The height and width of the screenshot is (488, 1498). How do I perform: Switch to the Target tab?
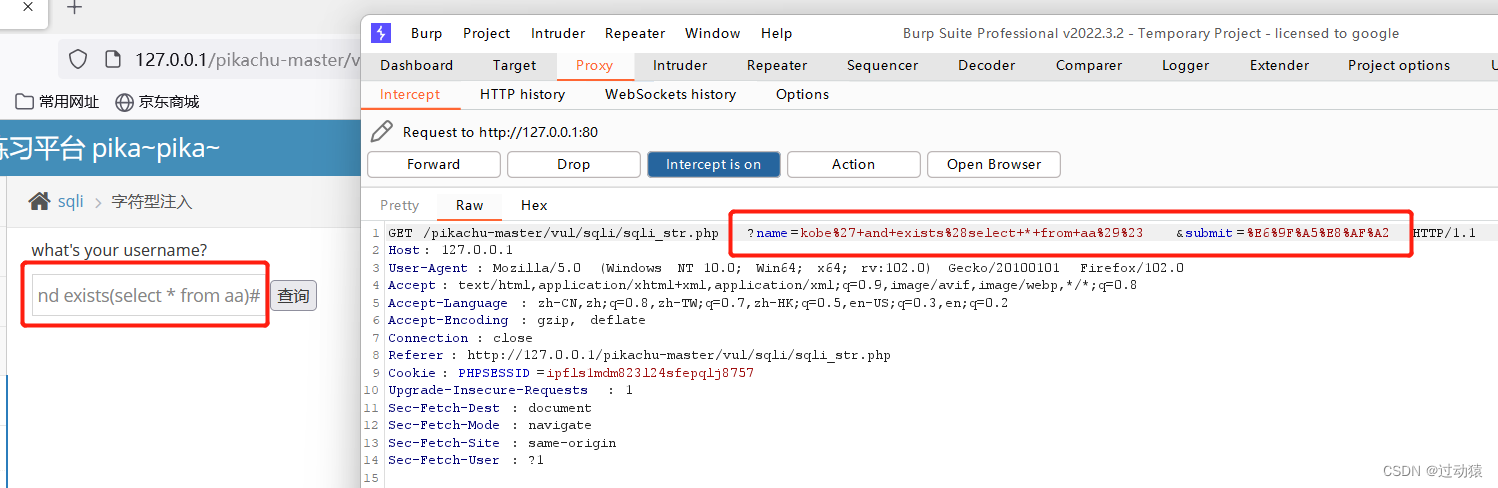pyautogui.click(x=515, y=65)
